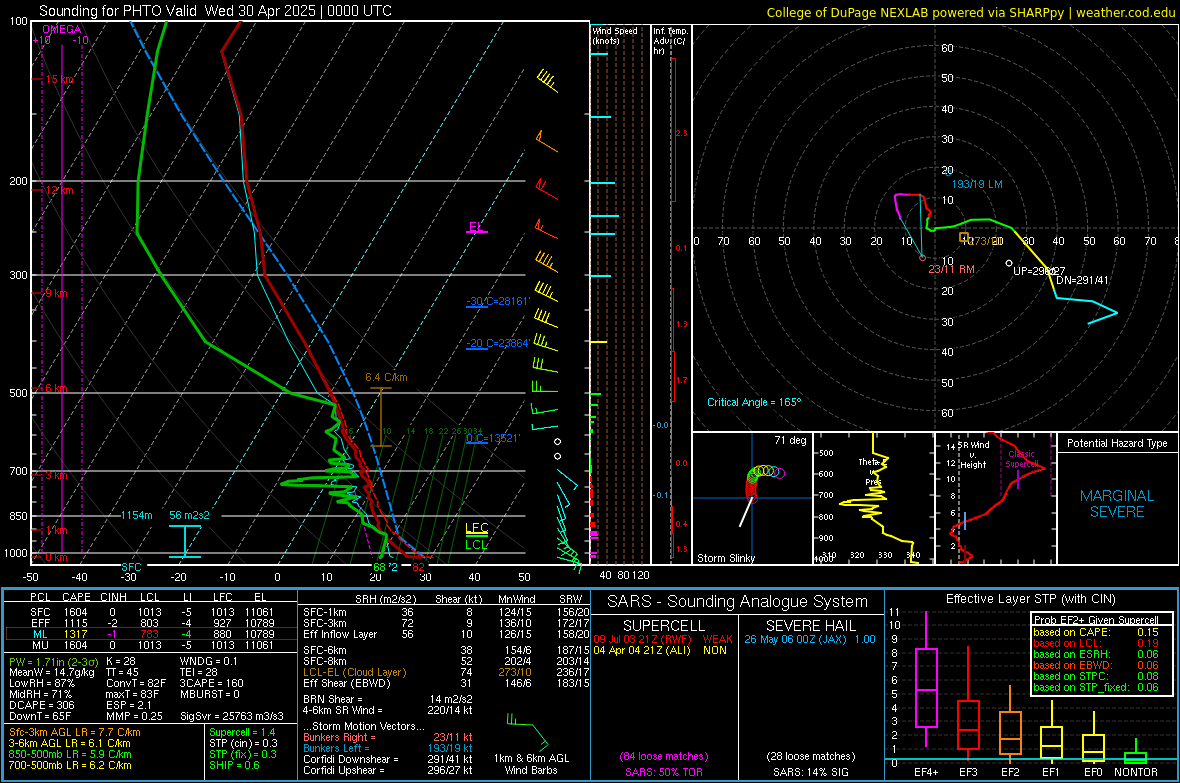Click the '9 km' height marker
The height and width of the screenshot is (783, 1180).
pyautogui.click(x=56, y=293)
